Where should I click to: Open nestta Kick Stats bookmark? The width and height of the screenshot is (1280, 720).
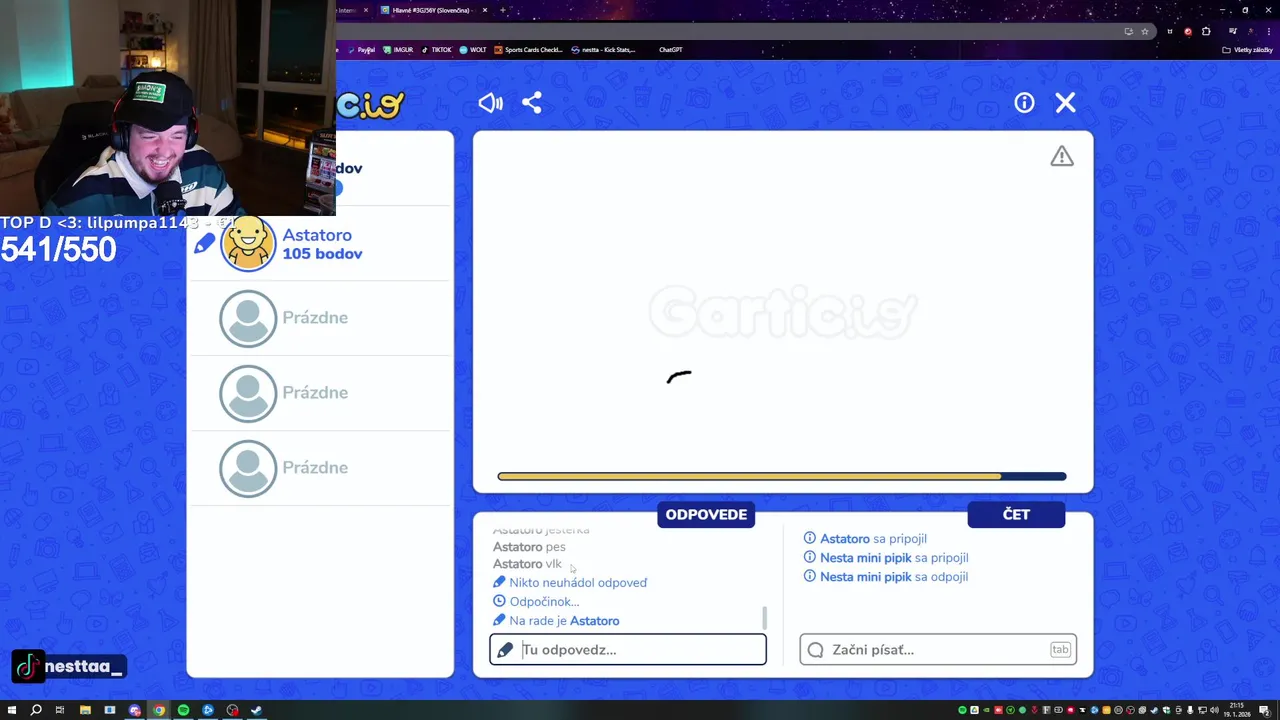603,50
